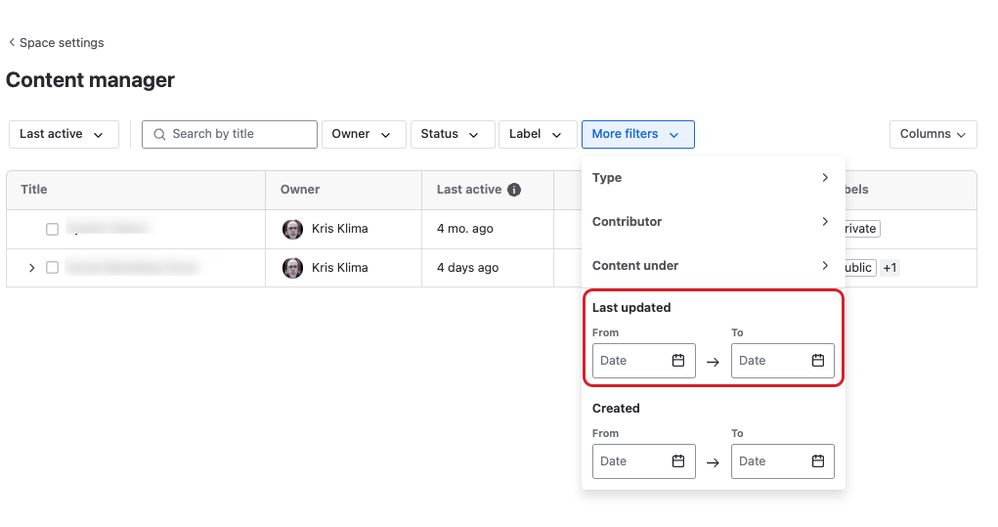Open calendar for Created To date

(818, 461)
